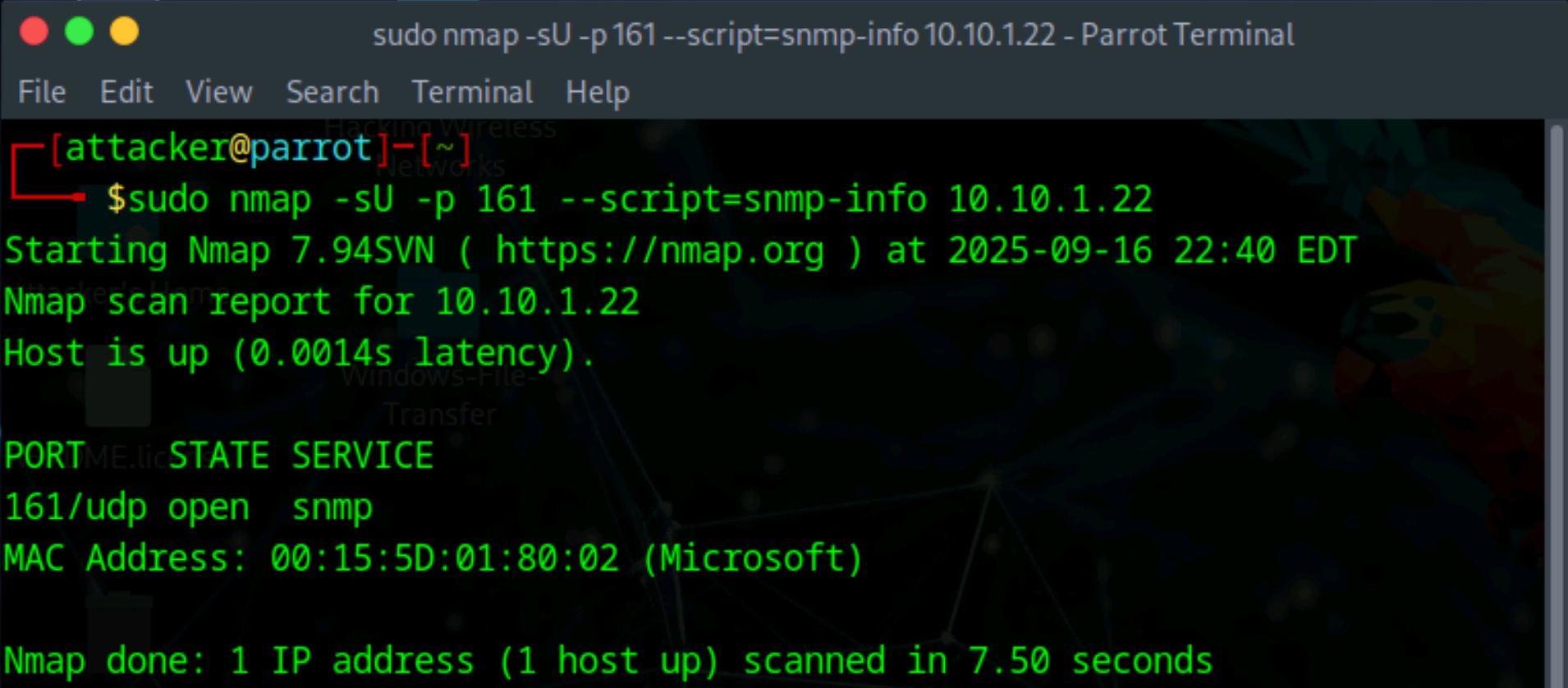Click the green window control button
This screenshot has width=1568, height=688.
pos(80,33)
